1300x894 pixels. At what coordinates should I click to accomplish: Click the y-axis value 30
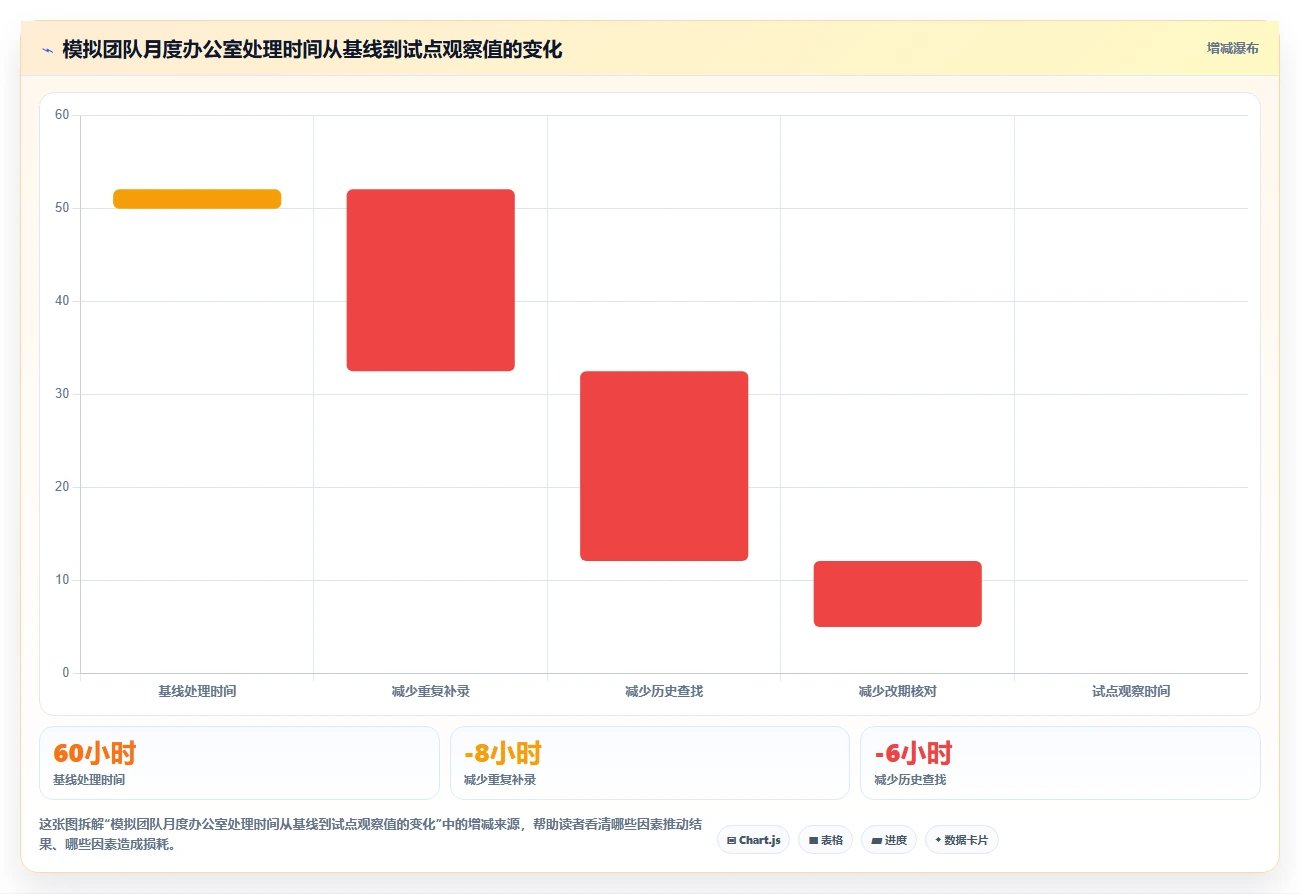(62, 394)
